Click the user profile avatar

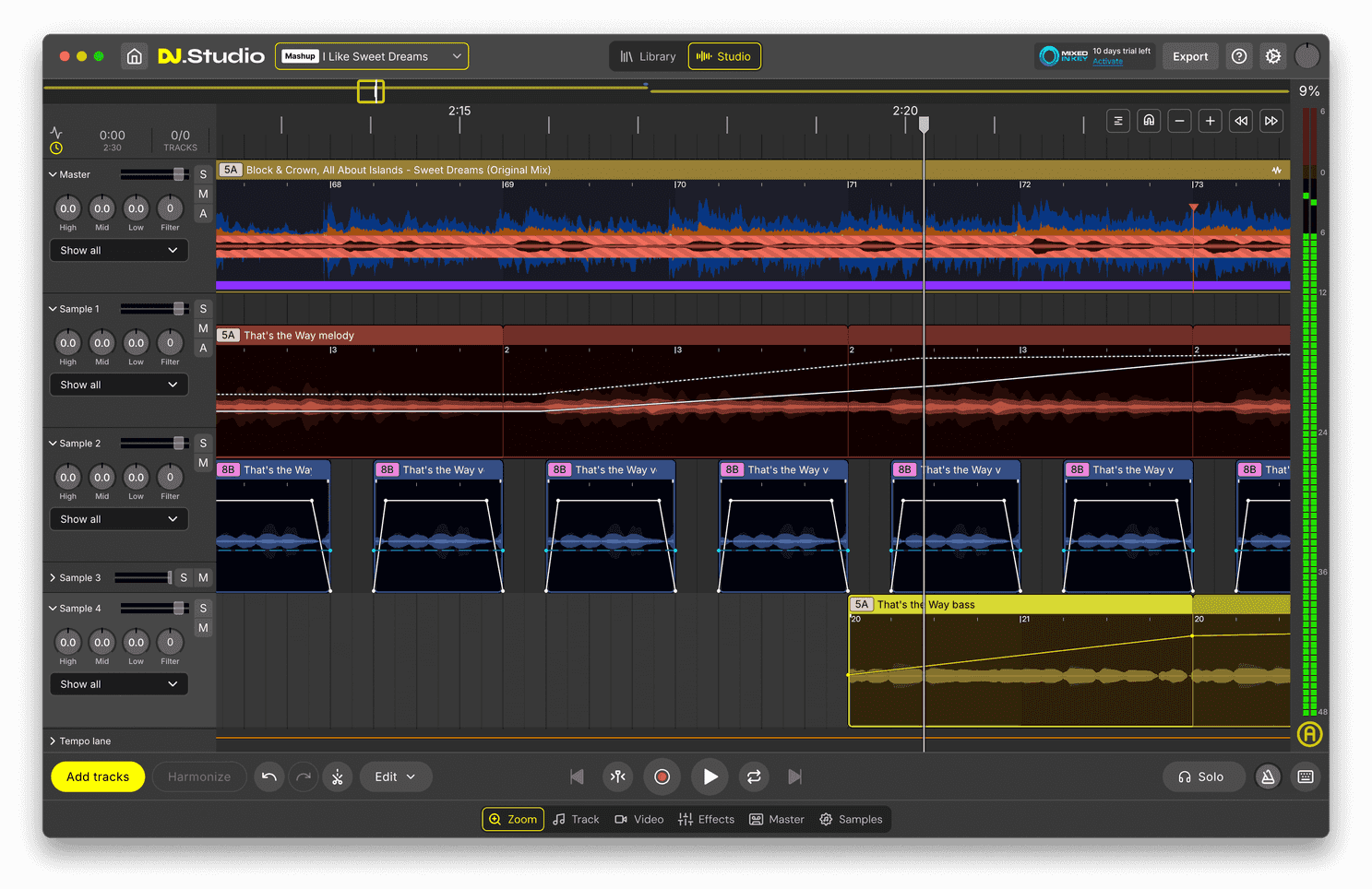click(1307, 56)
